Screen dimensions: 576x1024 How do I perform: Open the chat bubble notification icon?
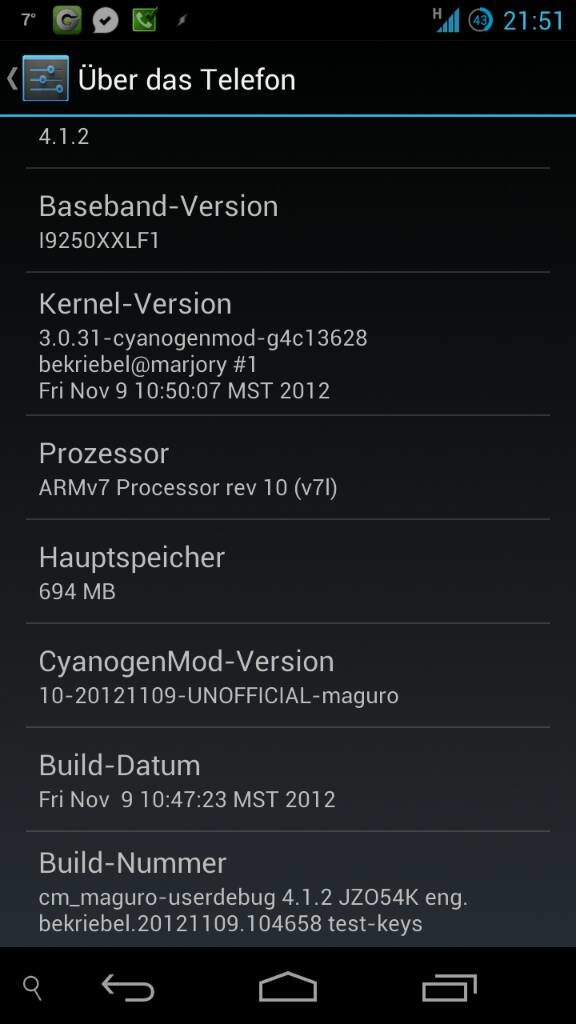[x=105, y=20]
